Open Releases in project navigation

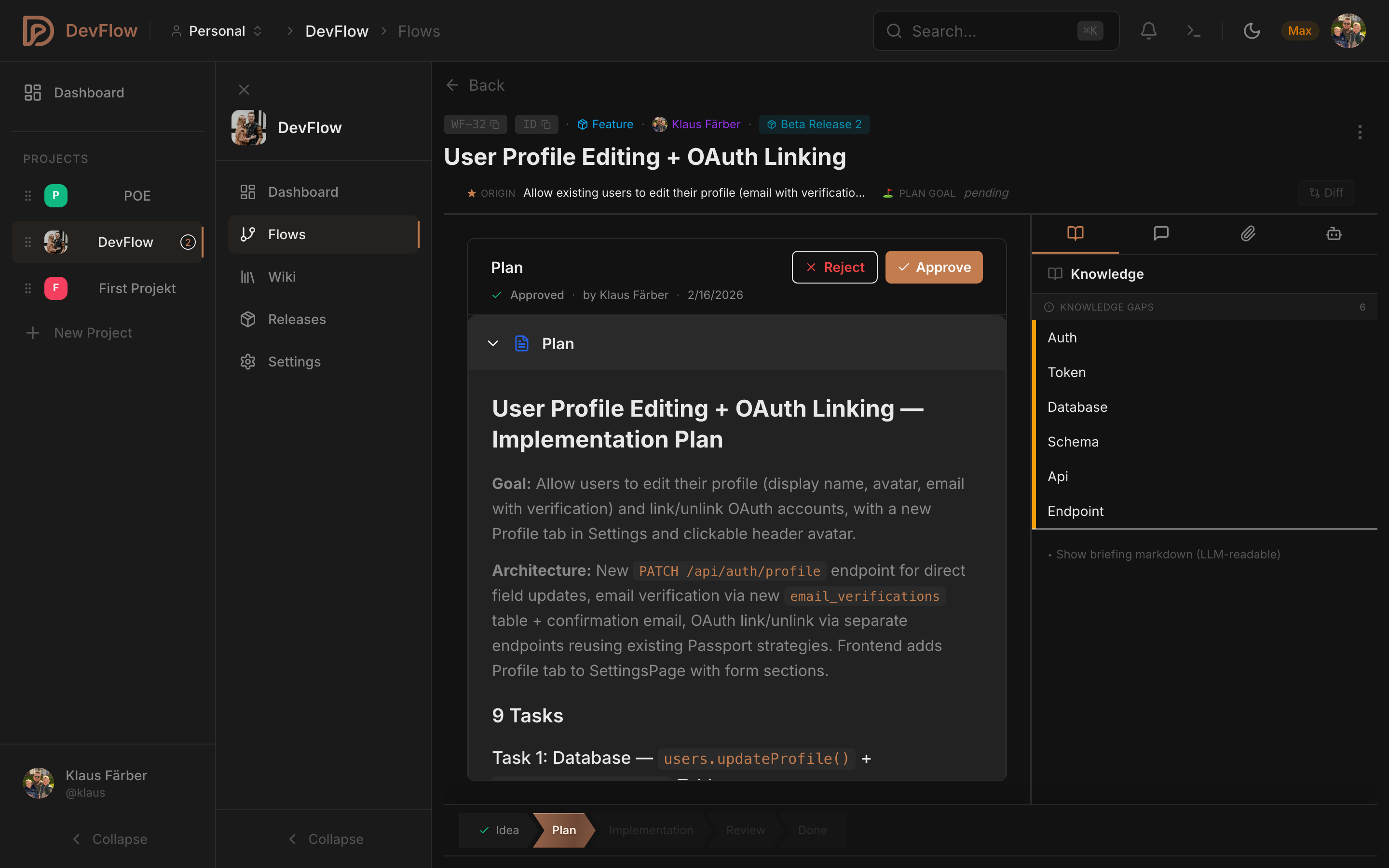pyautogui.click(x=324, y=319)
